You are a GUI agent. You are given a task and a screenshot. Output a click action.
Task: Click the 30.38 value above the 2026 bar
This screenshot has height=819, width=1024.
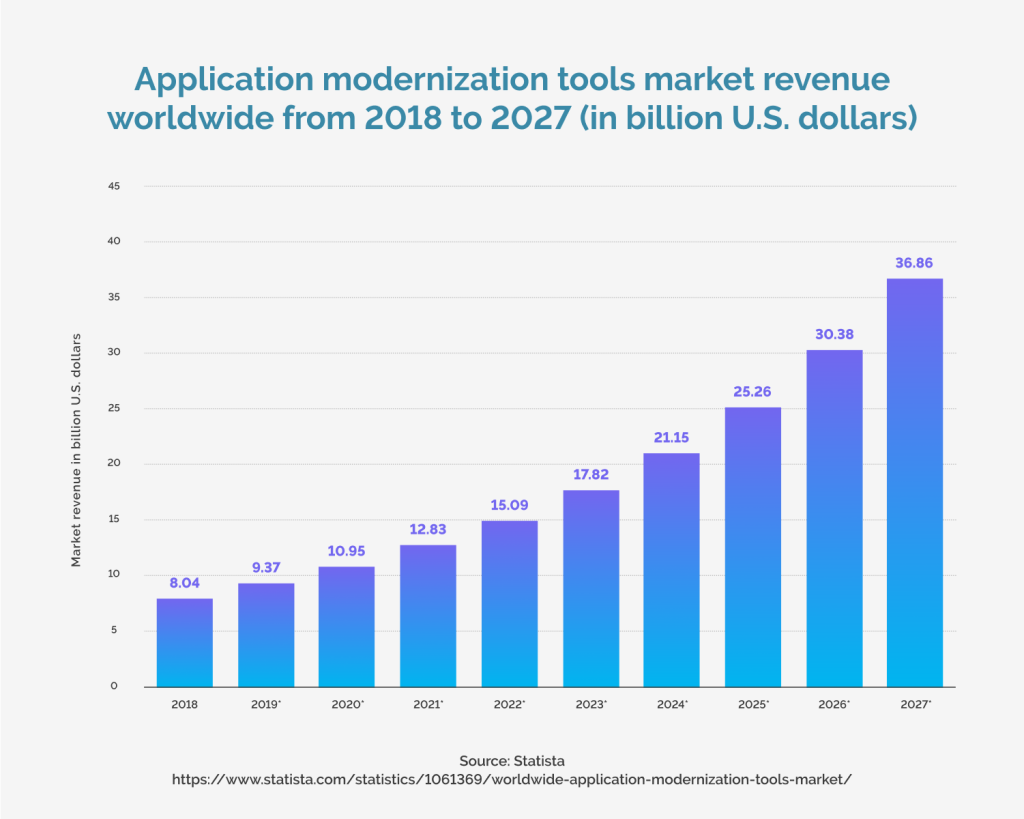pos(833,334)
